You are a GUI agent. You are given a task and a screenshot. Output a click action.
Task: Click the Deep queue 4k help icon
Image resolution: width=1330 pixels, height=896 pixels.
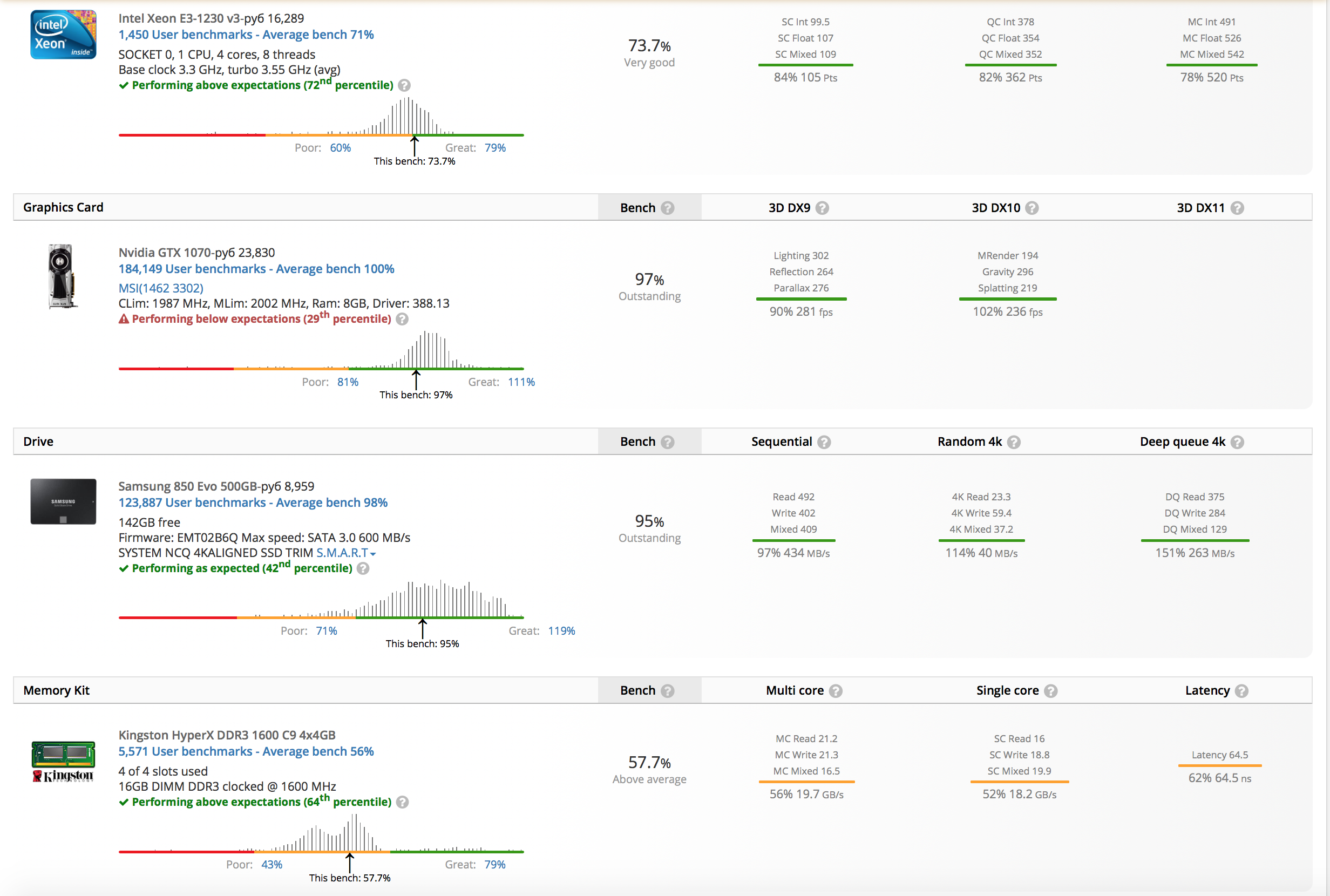pos(1238,442)
